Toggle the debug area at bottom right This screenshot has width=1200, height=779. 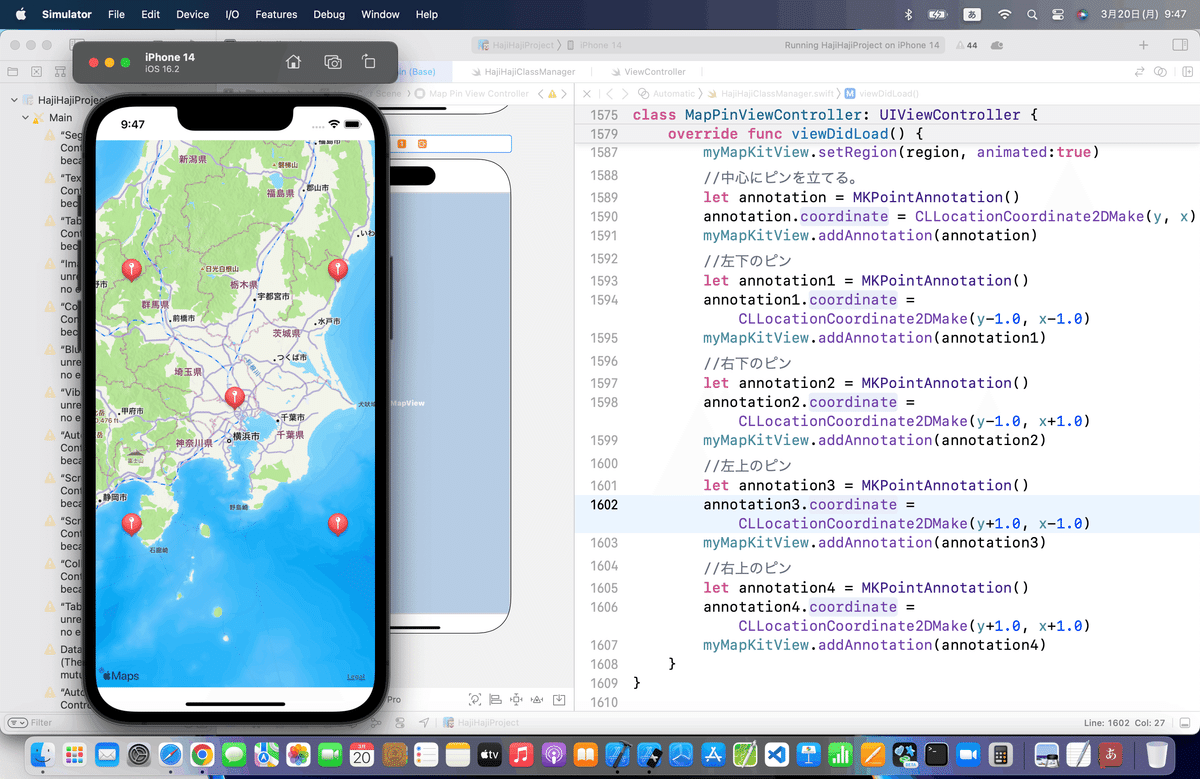pyautogui.click(x=1186, y=723)
